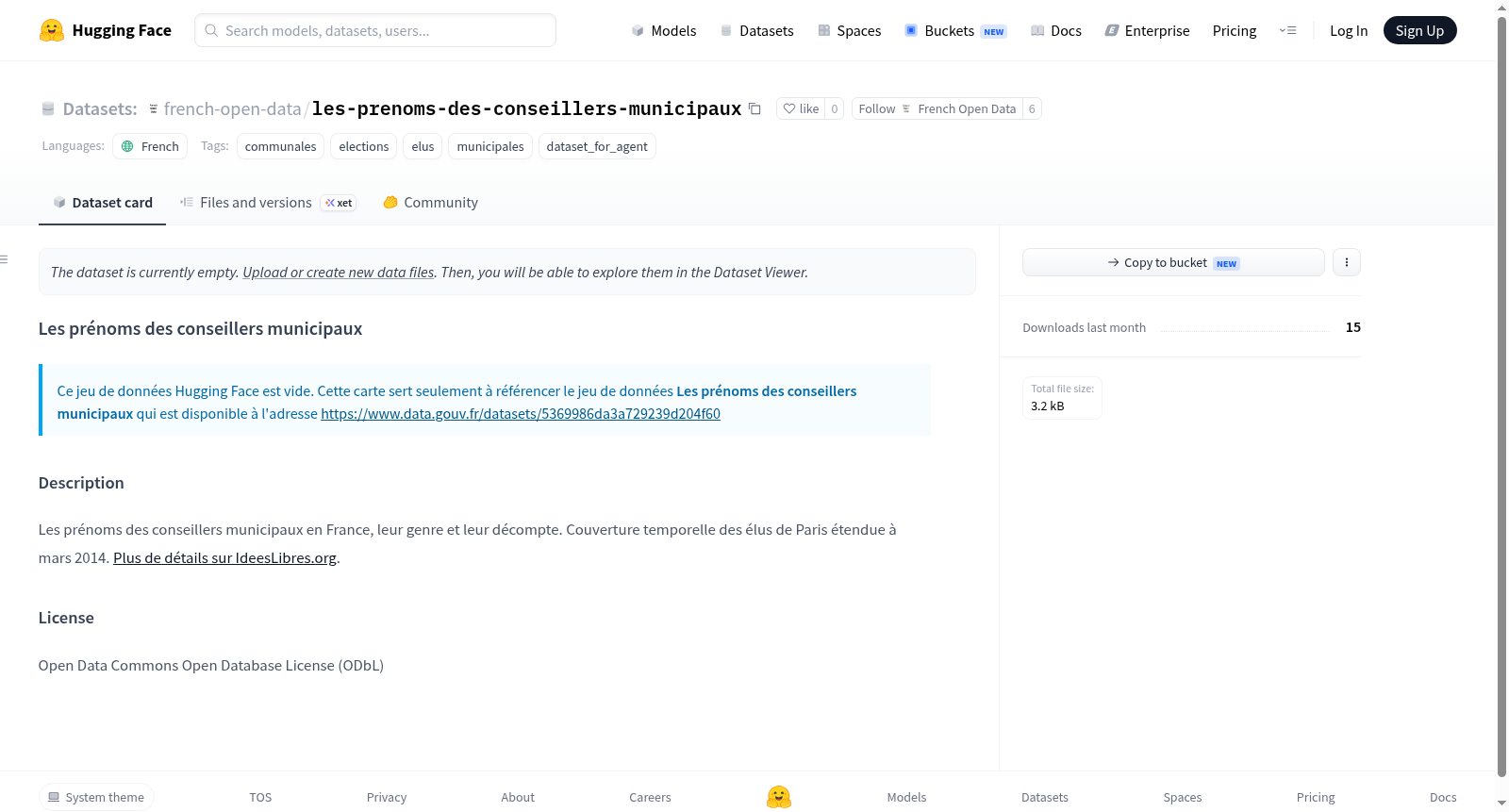The height and width of the screenshot is (812, 1509).
Task: Like this dataset with the heart button
Action: (x=801, y=108)
